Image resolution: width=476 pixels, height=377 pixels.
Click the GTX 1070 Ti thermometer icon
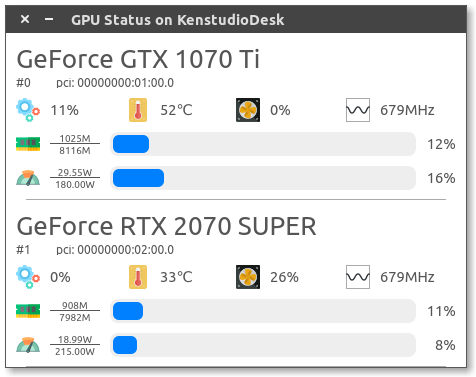138,110
